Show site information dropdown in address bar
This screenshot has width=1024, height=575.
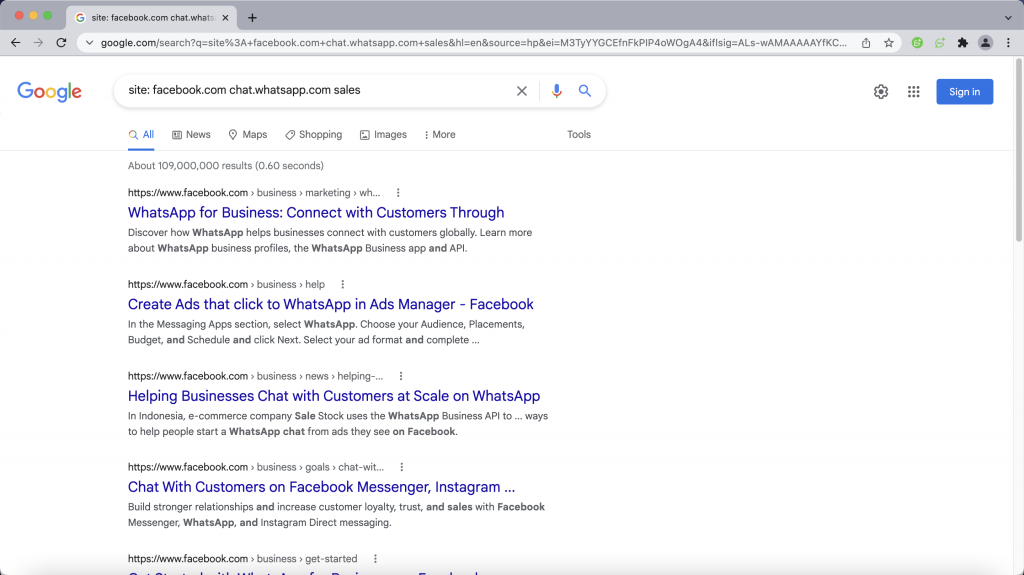(89, 42)
